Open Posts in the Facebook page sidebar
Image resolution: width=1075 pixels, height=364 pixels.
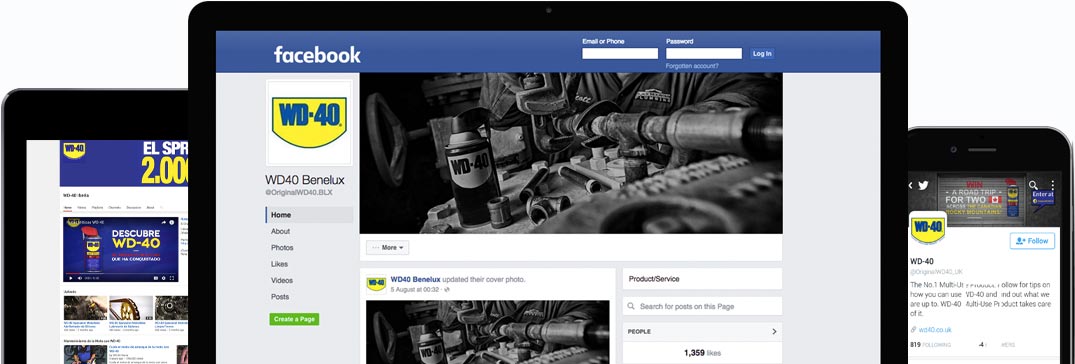280,297
